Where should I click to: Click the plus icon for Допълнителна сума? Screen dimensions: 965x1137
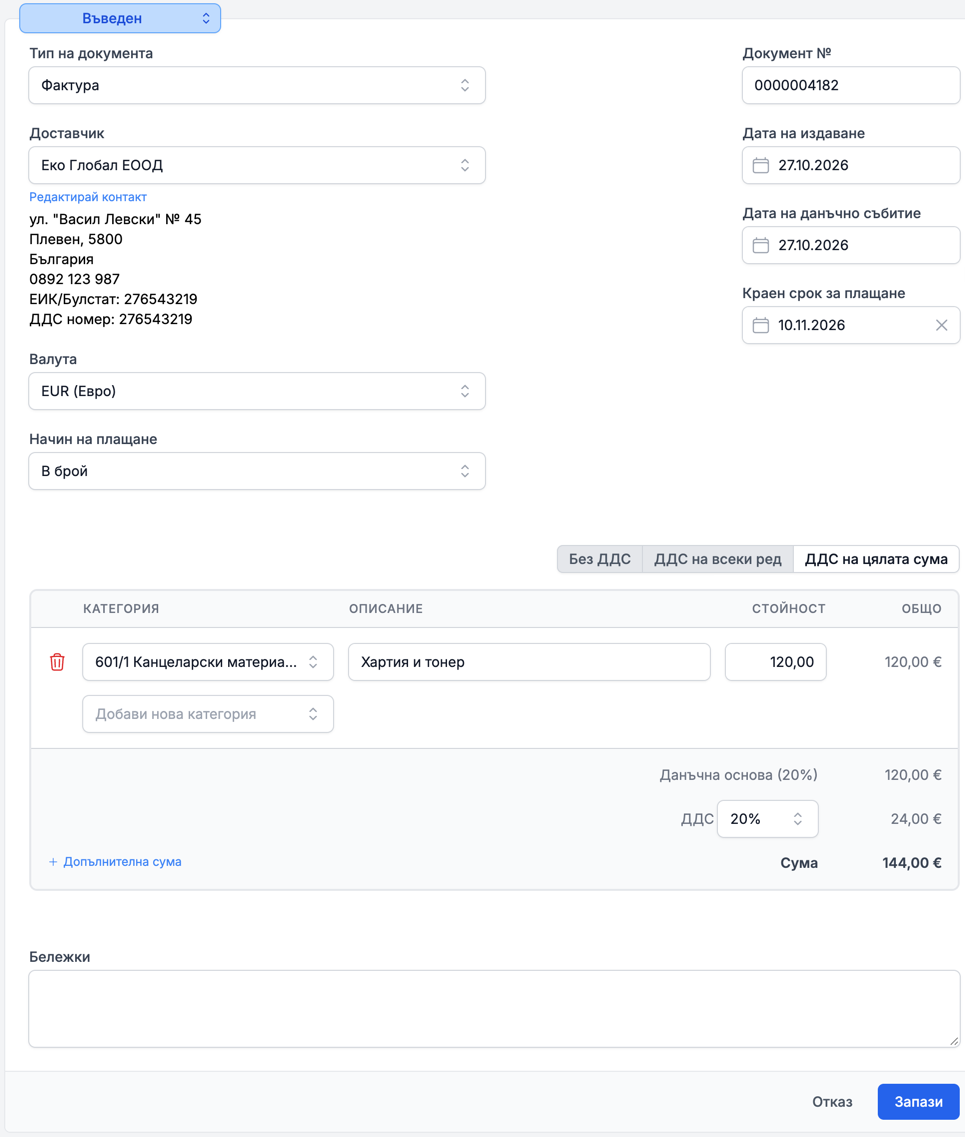53,861
